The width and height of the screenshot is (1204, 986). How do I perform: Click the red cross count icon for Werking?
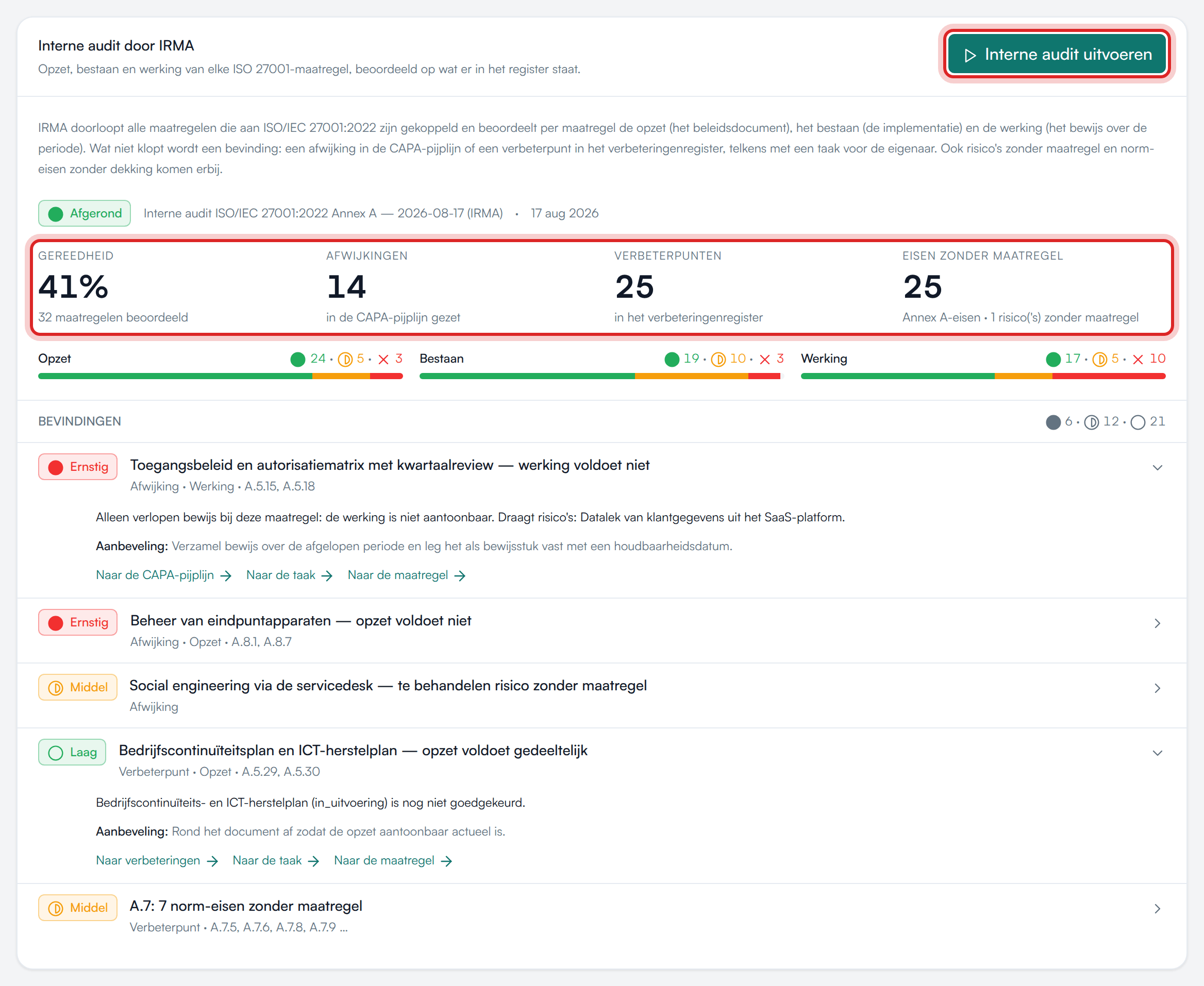point(1138,360)
